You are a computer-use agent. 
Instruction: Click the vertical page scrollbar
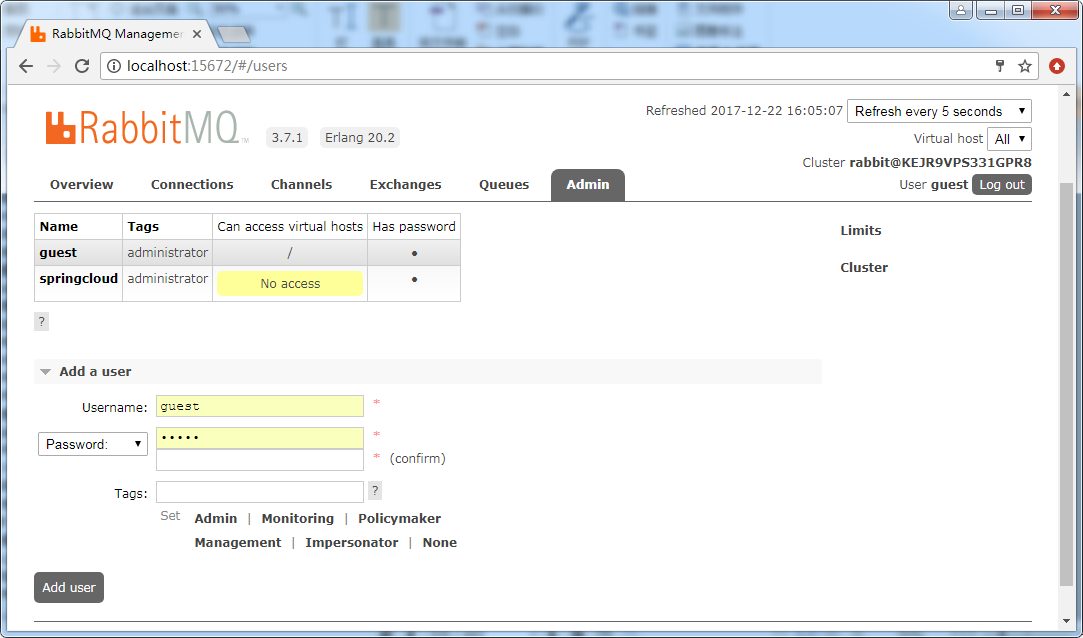click(1067, 383)
